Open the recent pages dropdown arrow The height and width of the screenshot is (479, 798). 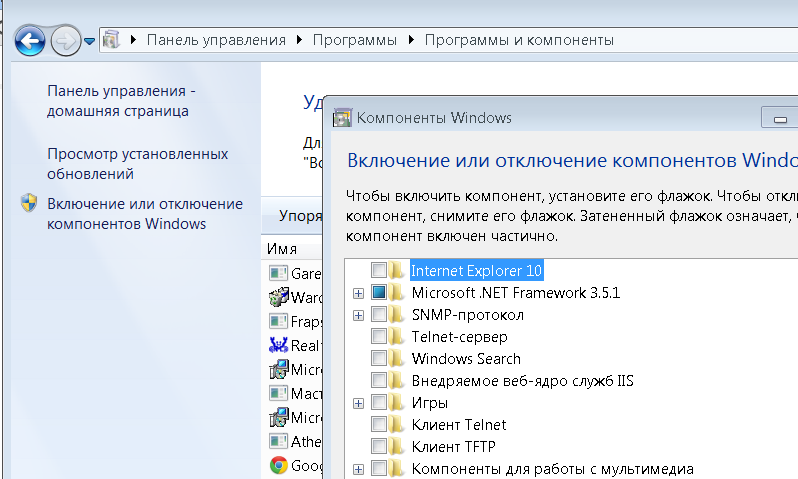pos(90,41)
